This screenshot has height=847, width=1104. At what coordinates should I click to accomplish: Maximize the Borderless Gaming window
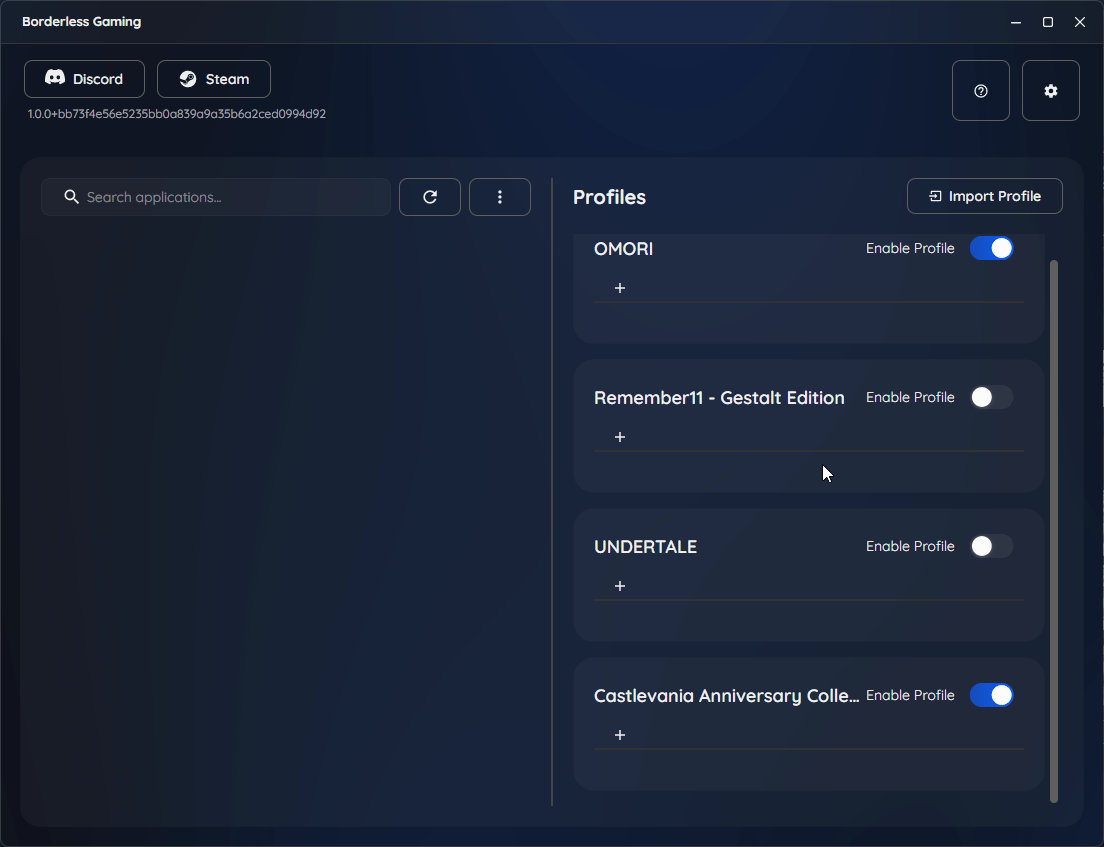(1047, 22)
